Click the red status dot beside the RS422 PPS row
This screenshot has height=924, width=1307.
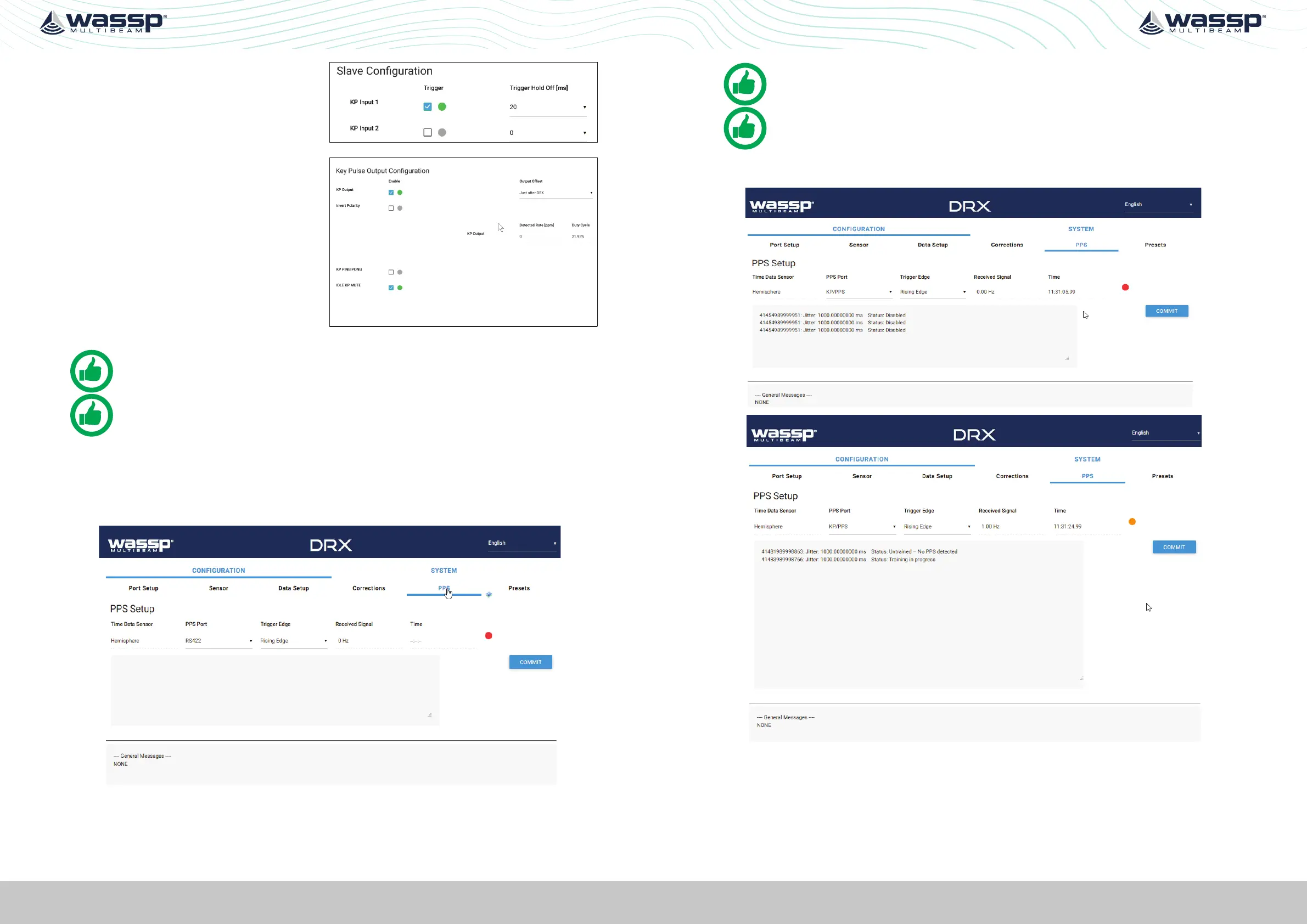coord(489,635)
